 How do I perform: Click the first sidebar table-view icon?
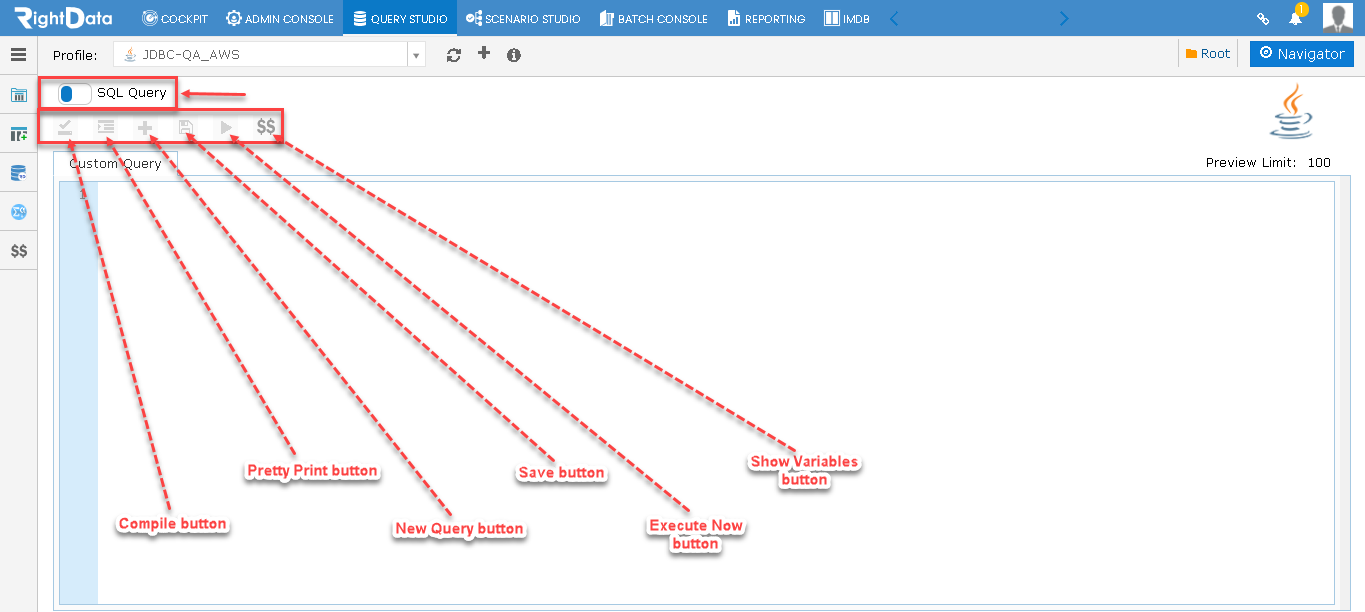18,96
